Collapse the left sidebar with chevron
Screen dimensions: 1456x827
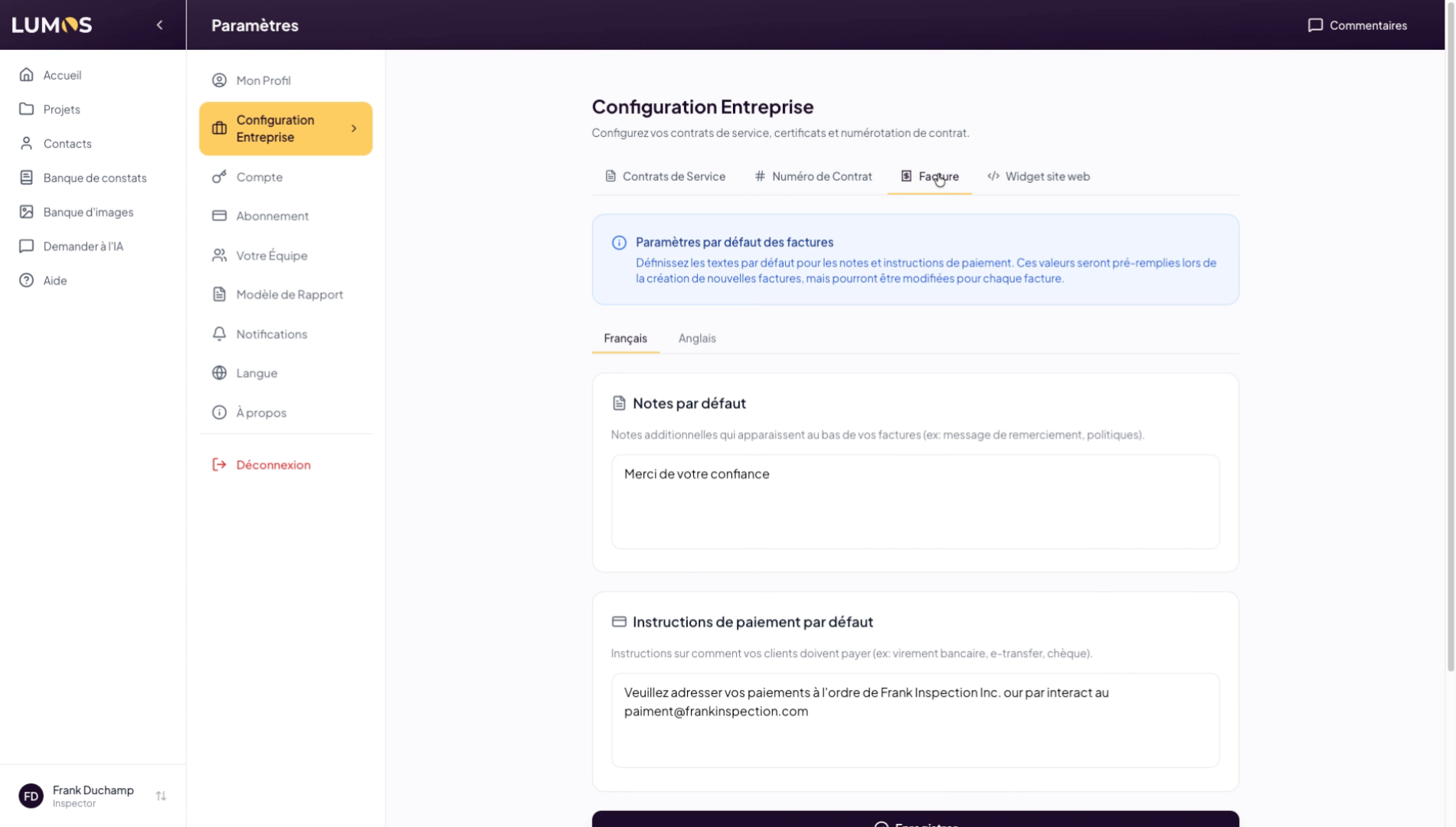(159, 25)
